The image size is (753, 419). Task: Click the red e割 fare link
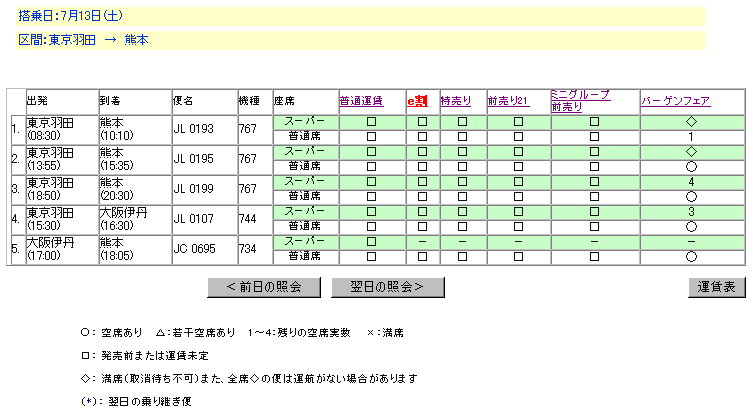point(417,101)
